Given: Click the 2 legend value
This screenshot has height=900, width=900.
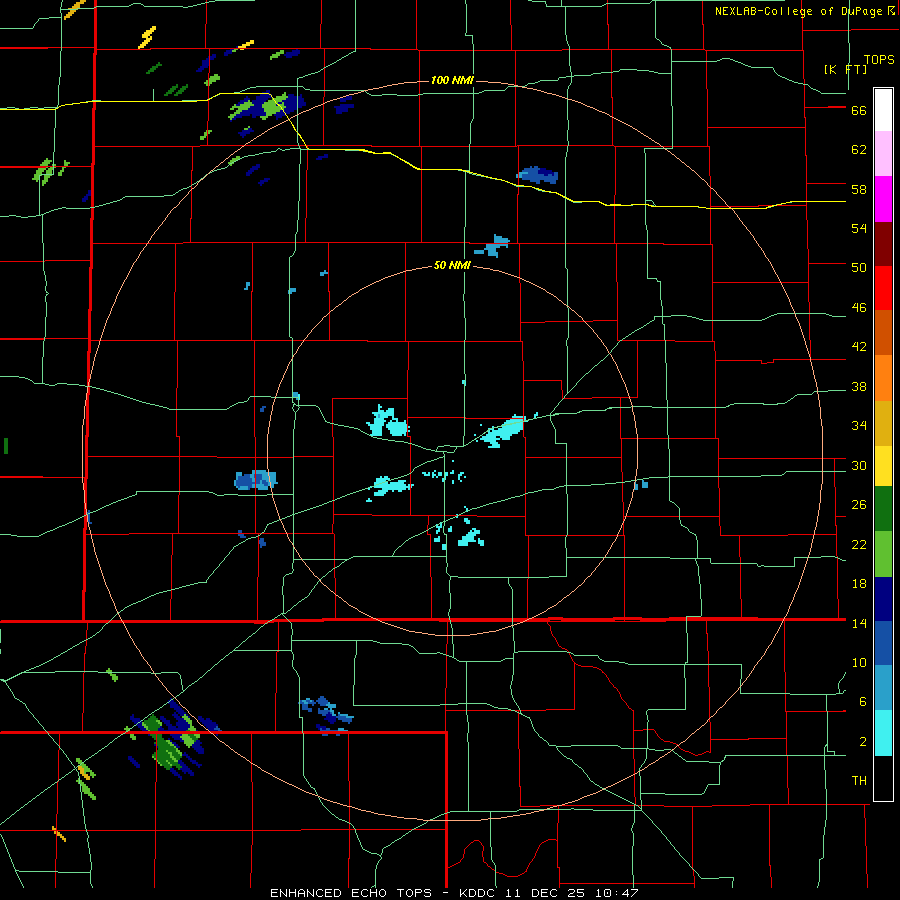Looking at the screenshot, I should [x=863, y=742].
